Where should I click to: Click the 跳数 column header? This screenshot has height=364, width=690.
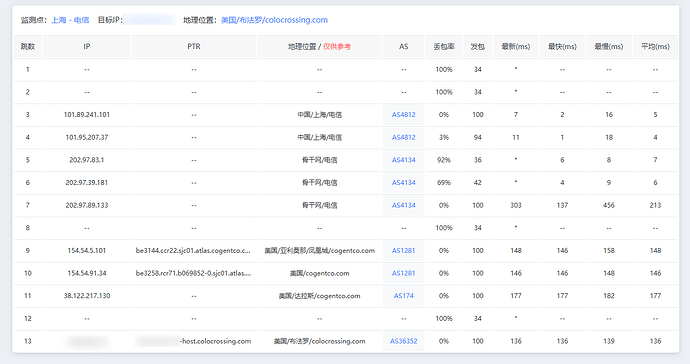(x=28, y=46)
